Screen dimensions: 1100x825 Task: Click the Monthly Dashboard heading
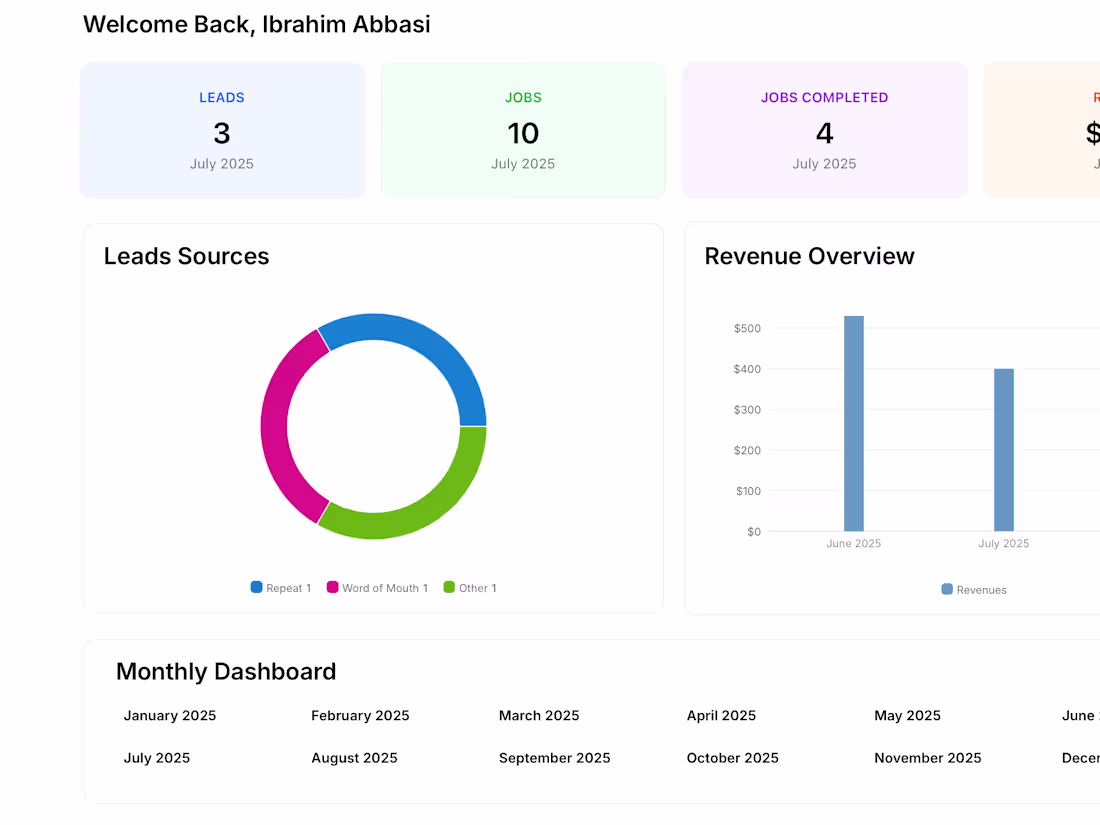(226, 671)
